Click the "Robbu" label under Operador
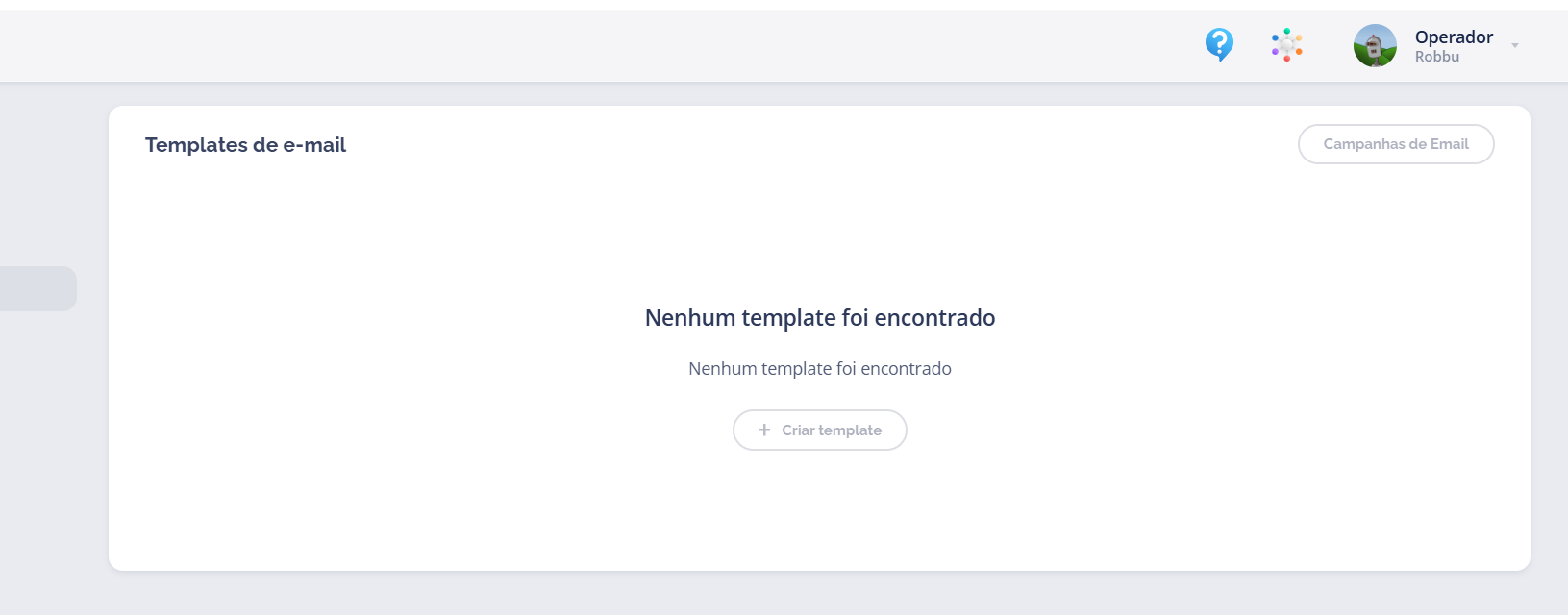 [x=1436, y=57]
